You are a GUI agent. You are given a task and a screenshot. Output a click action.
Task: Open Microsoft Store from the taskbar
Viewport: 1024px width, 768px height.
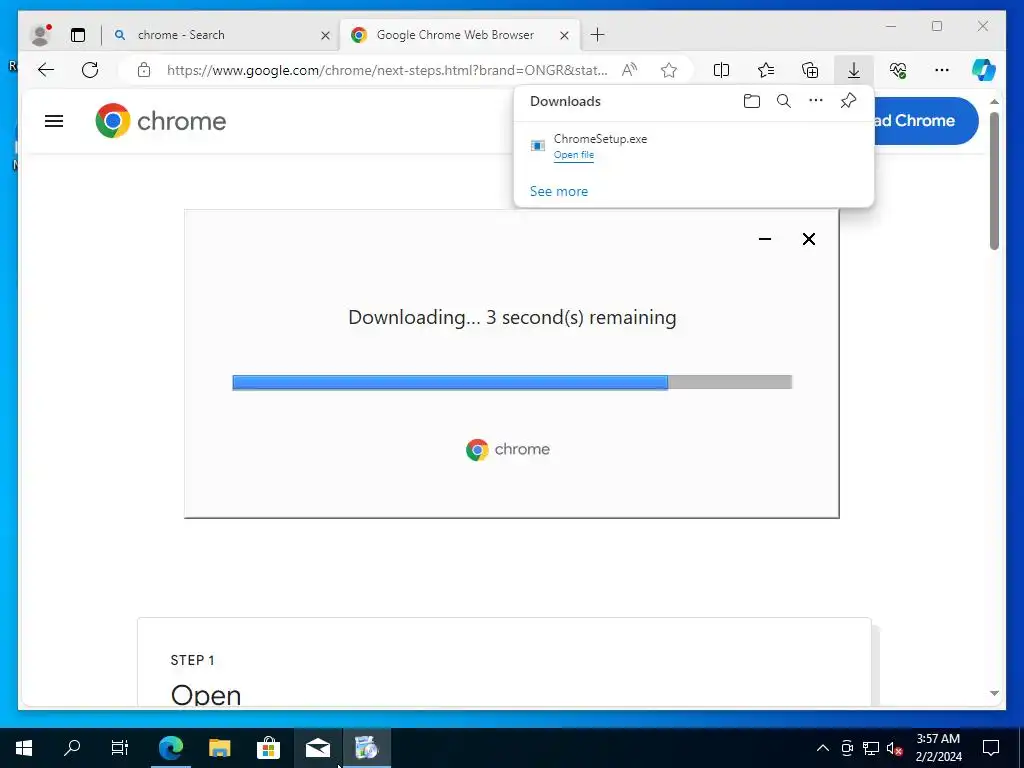tap(268, 748)
